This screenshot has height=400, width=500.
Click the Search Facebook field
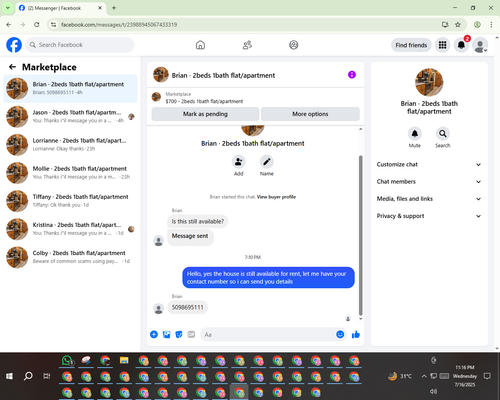pos(80,45)
